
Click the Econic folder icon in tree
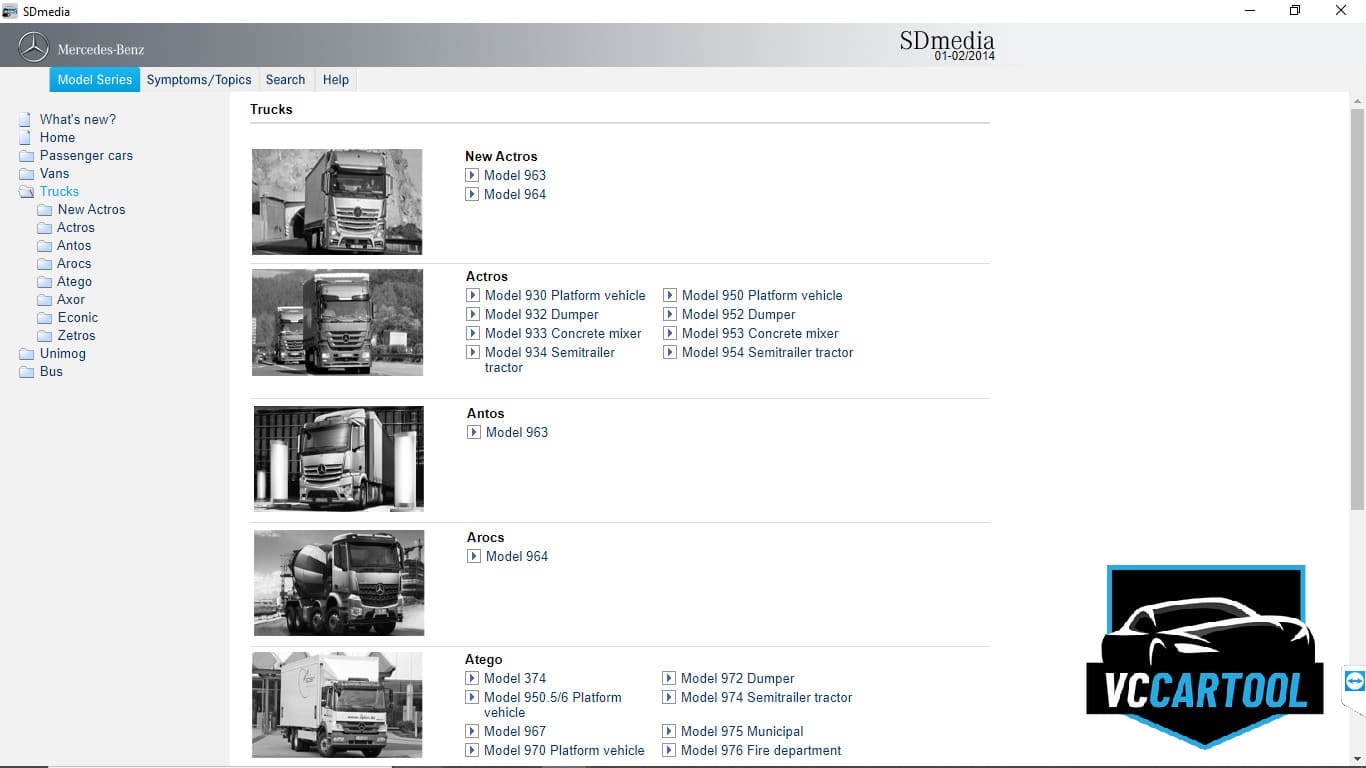(44, 317)
